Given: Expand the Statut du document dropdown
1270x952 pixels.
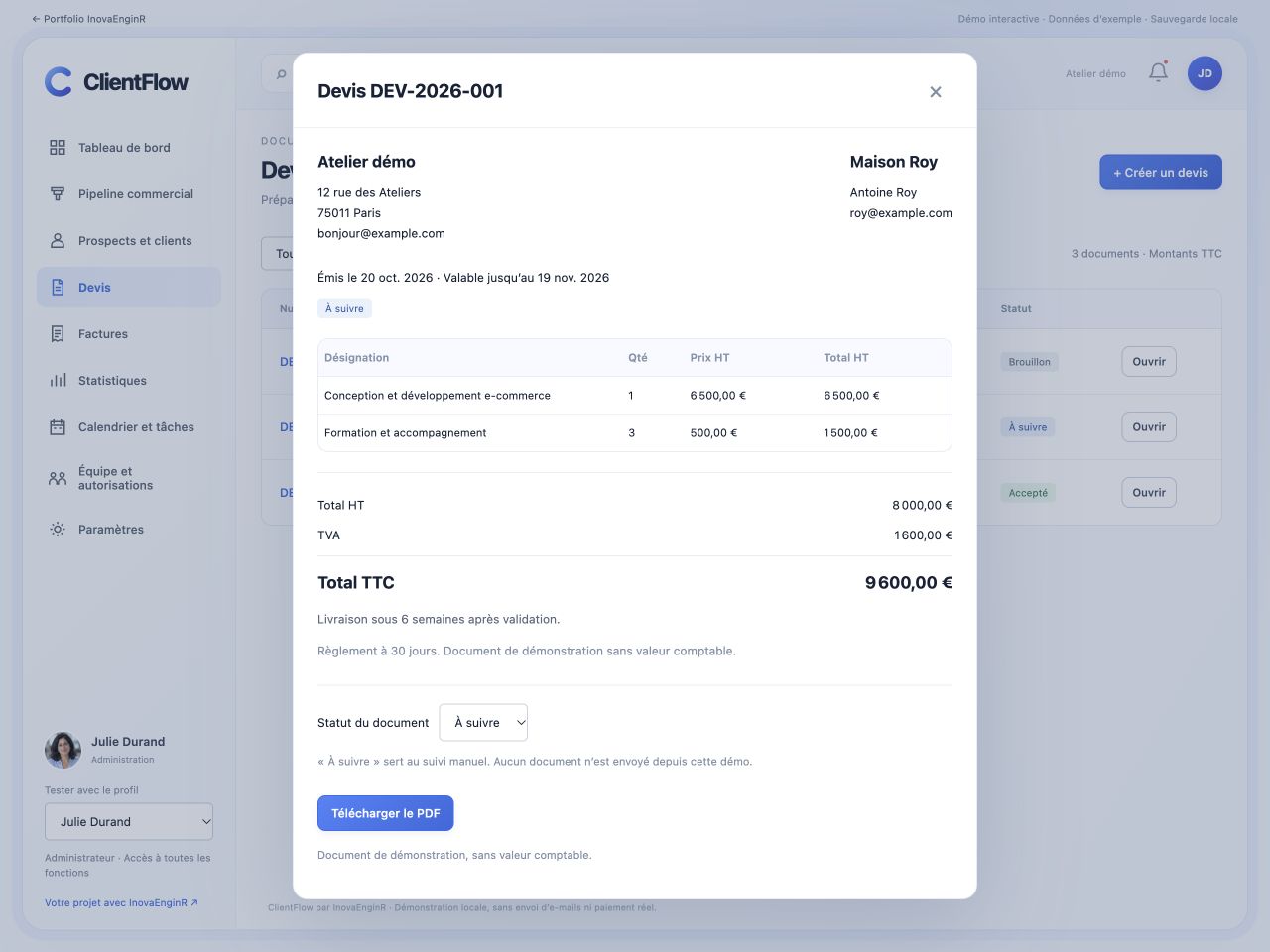Looking at the screenshot, I should 483,723.
